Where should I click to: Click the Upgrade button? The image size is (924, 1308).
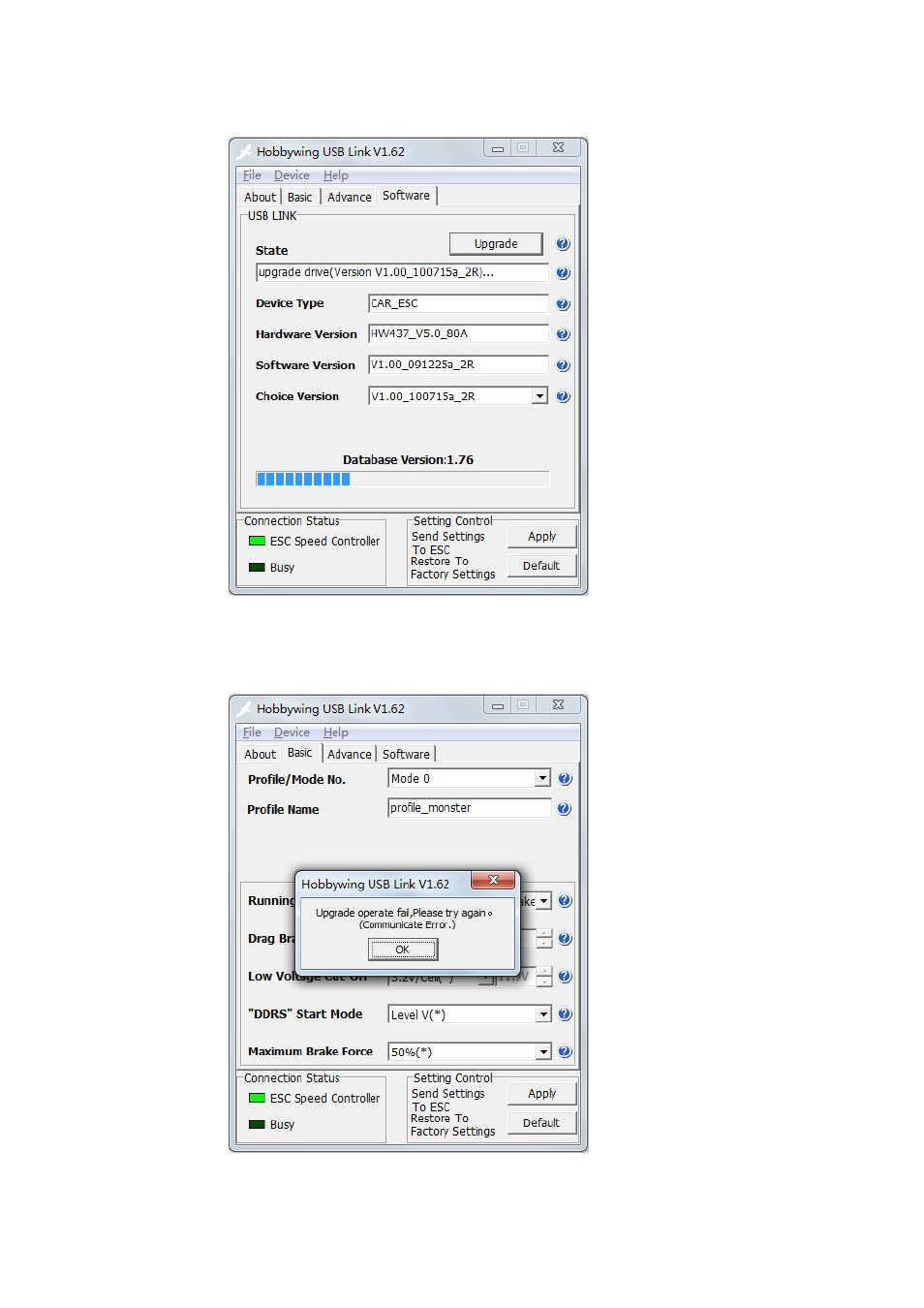[x=496, y=244]
